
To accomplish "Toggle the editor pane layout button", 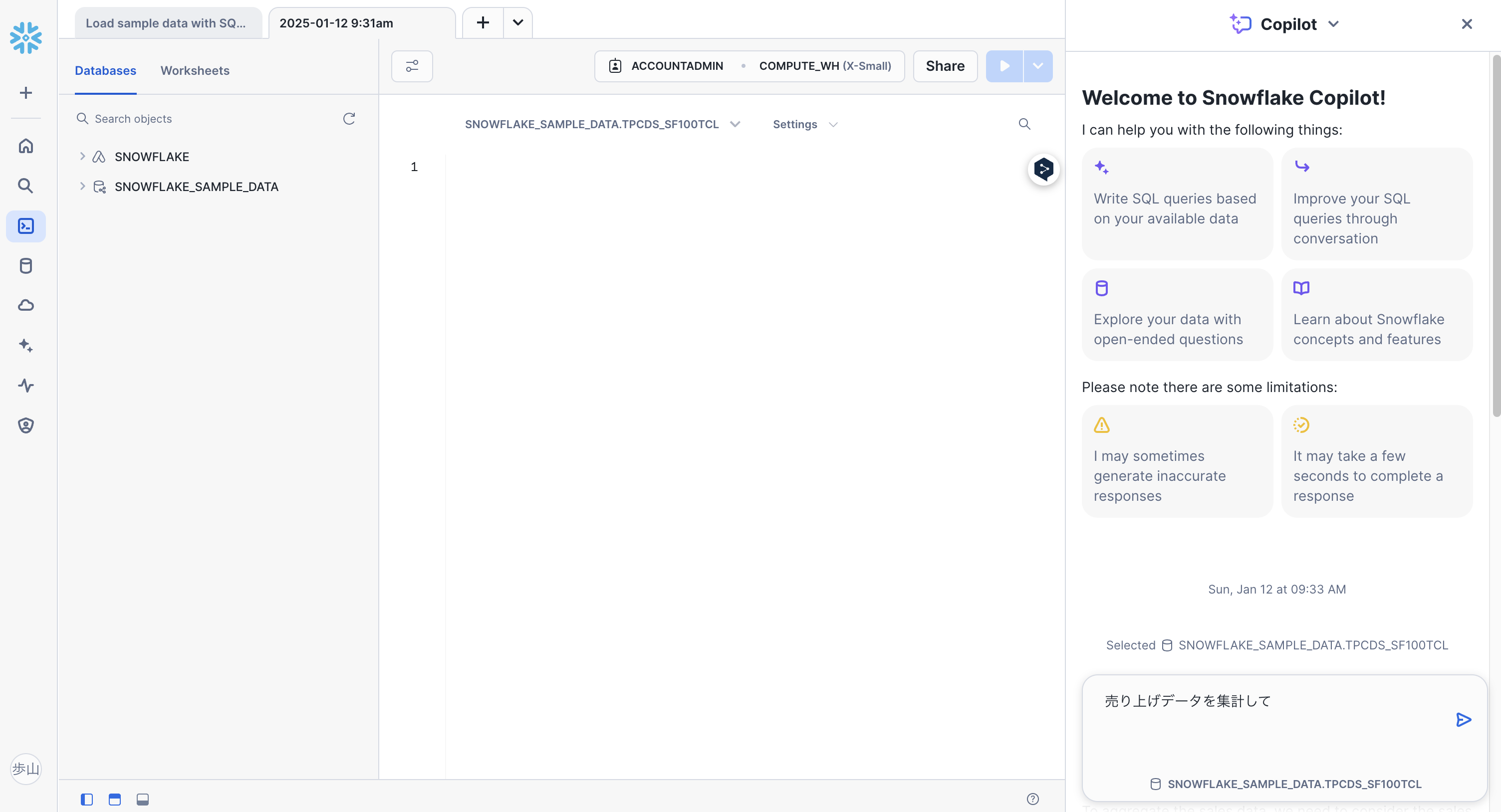I will click(x=115, y=799).
